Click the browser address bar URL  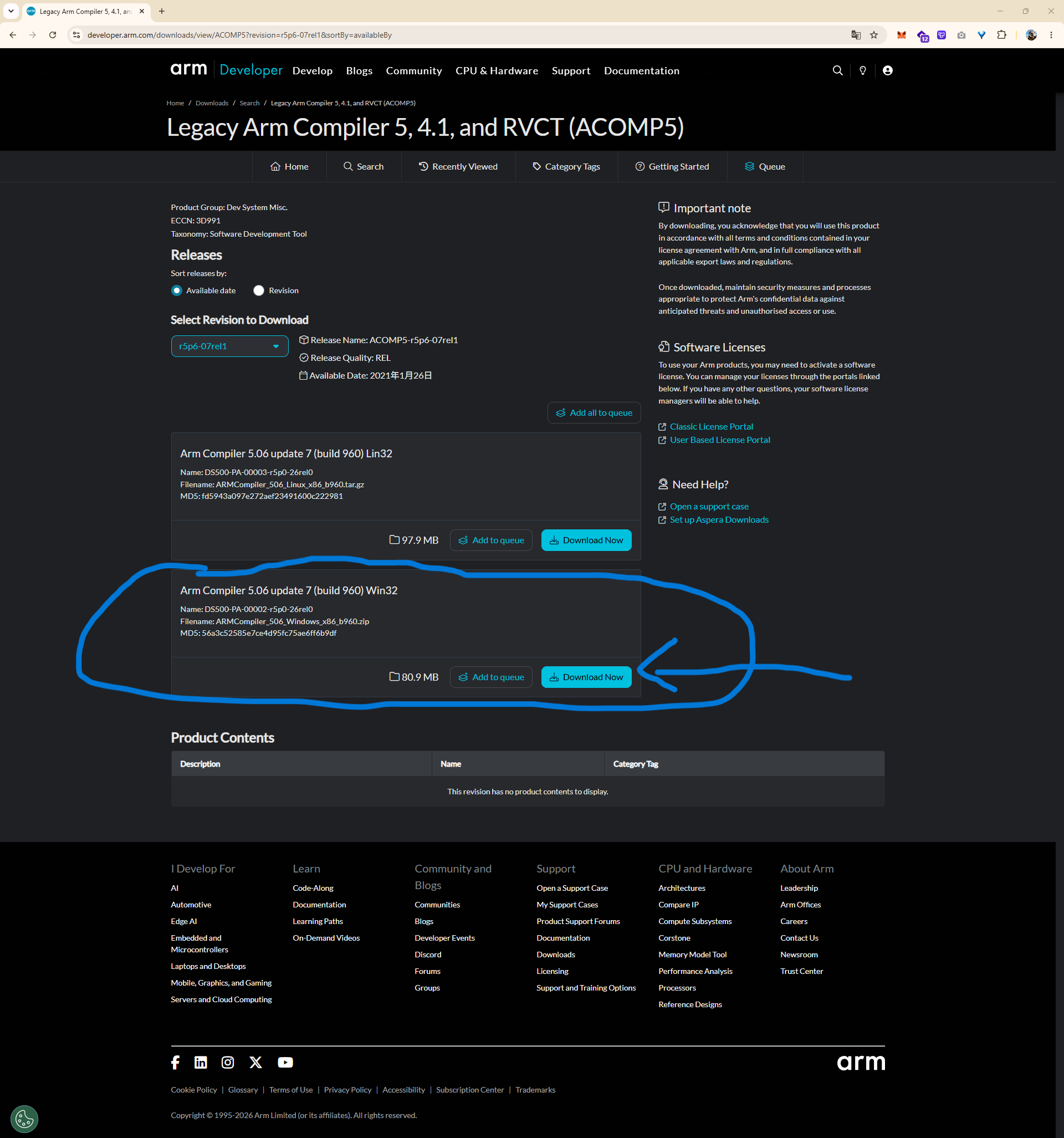click(239, 35)
